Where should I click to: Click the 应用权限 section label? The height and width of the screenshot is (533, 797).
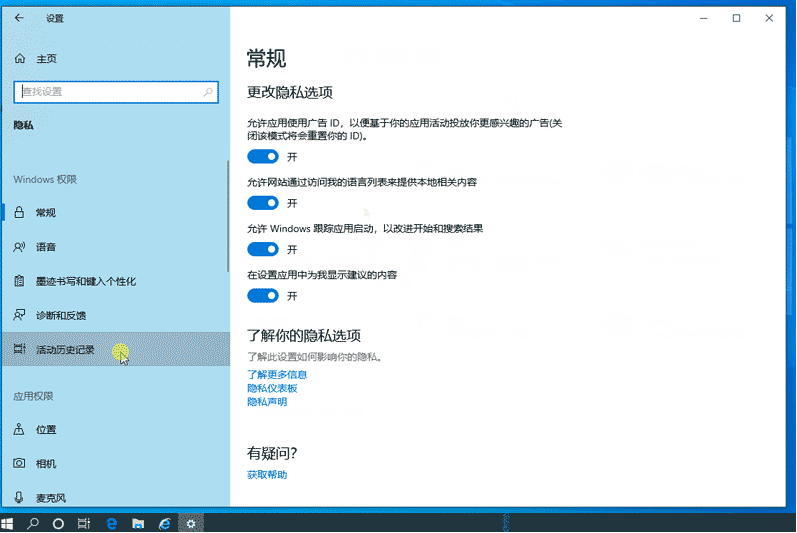pyautogui.click(x=33, y=396)
